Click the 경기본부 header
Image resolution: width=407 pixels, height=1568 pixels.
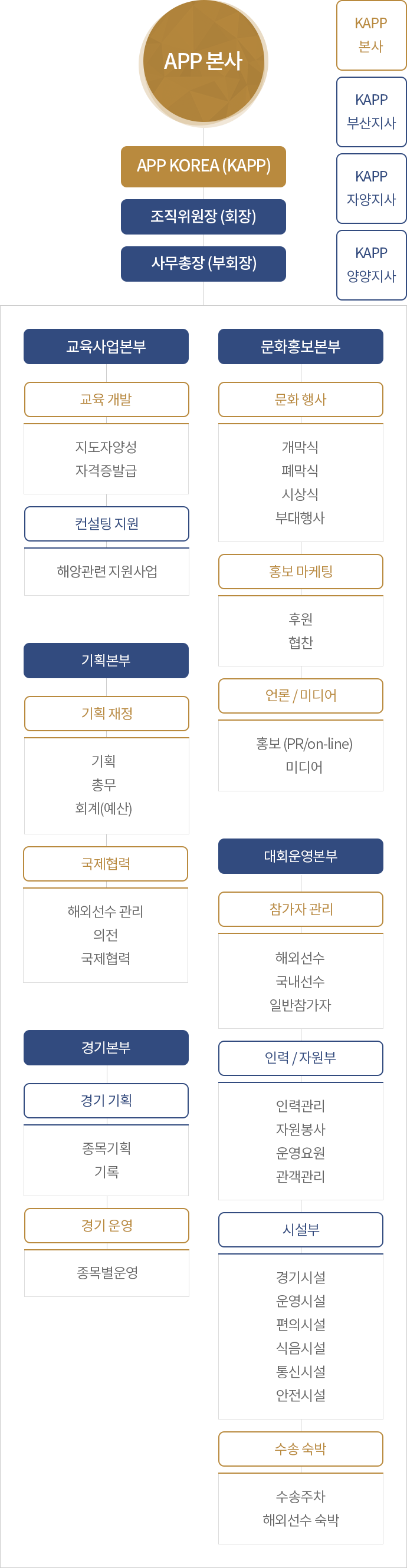(106, 1048)
